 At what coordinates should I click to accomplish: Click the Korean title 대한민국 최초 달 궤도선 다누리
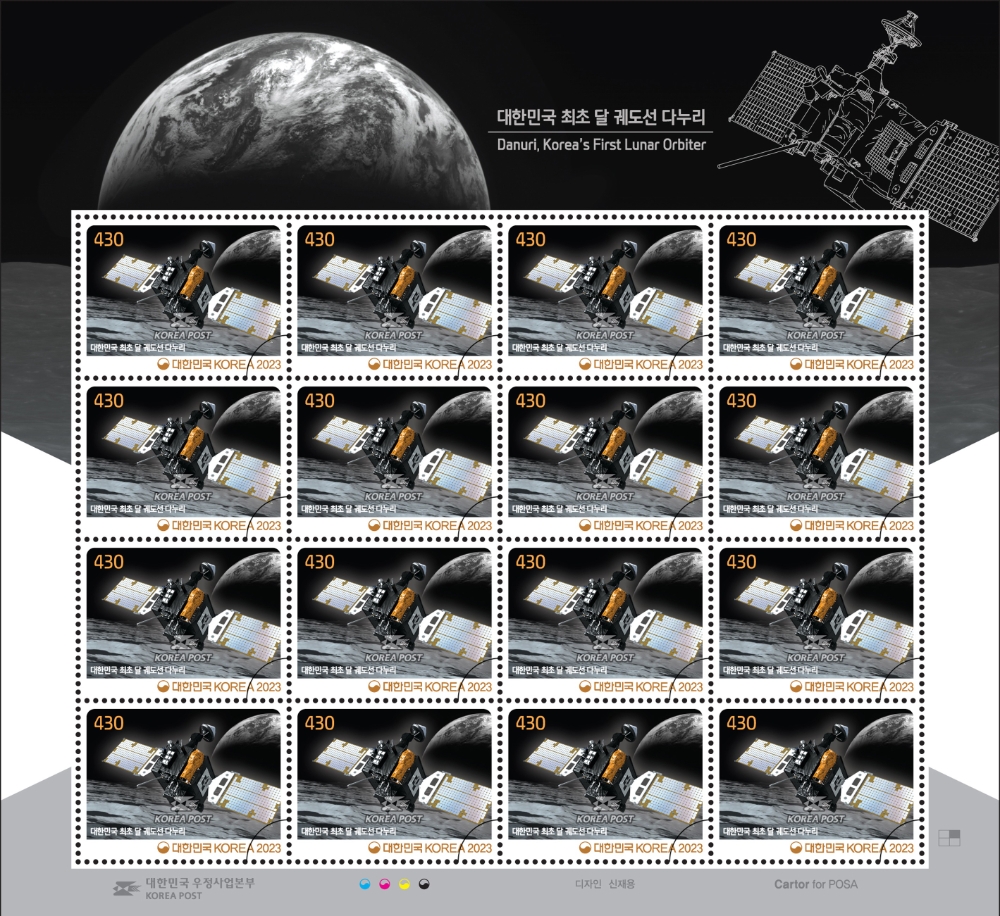pyautogui.click(x=601, y=117)
